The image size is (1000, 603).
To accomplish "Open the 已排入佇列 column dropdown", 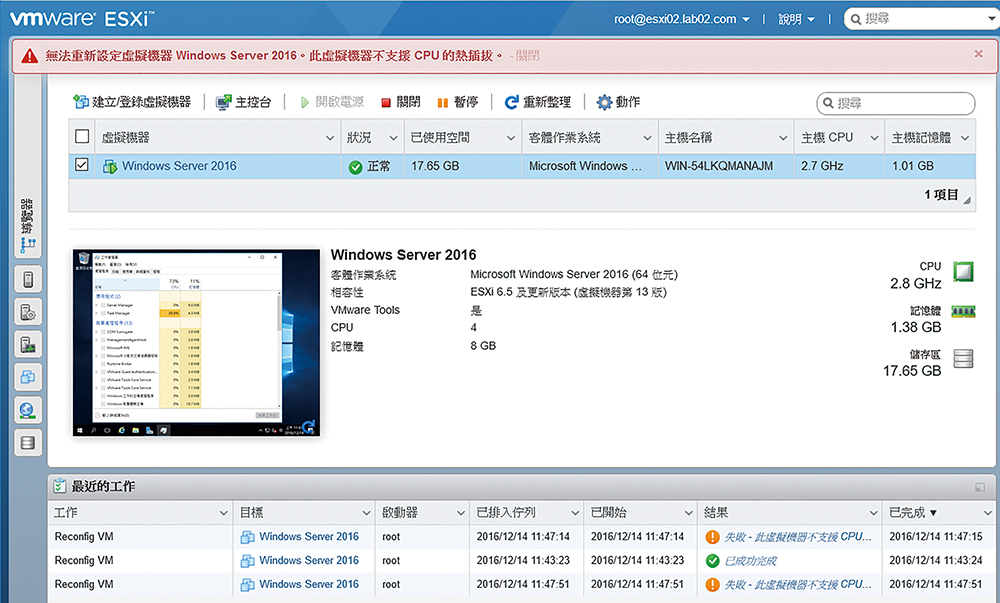I will (x=575, y=512).
